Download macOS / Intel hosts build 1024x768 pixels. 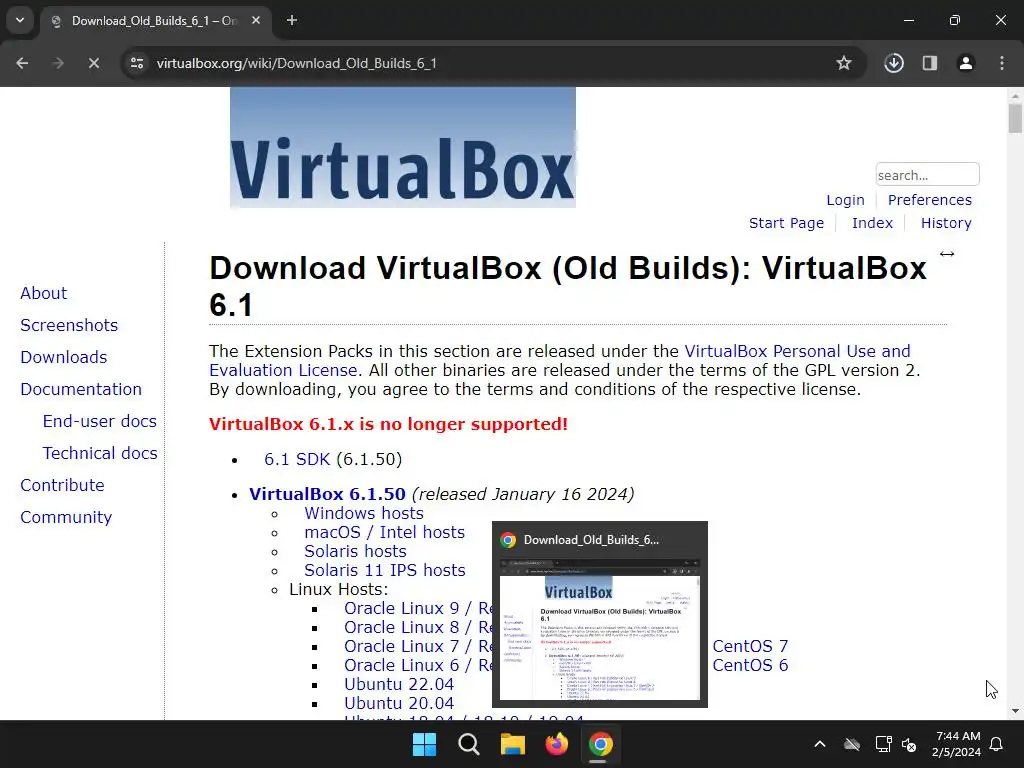click(x=384, y=532)
